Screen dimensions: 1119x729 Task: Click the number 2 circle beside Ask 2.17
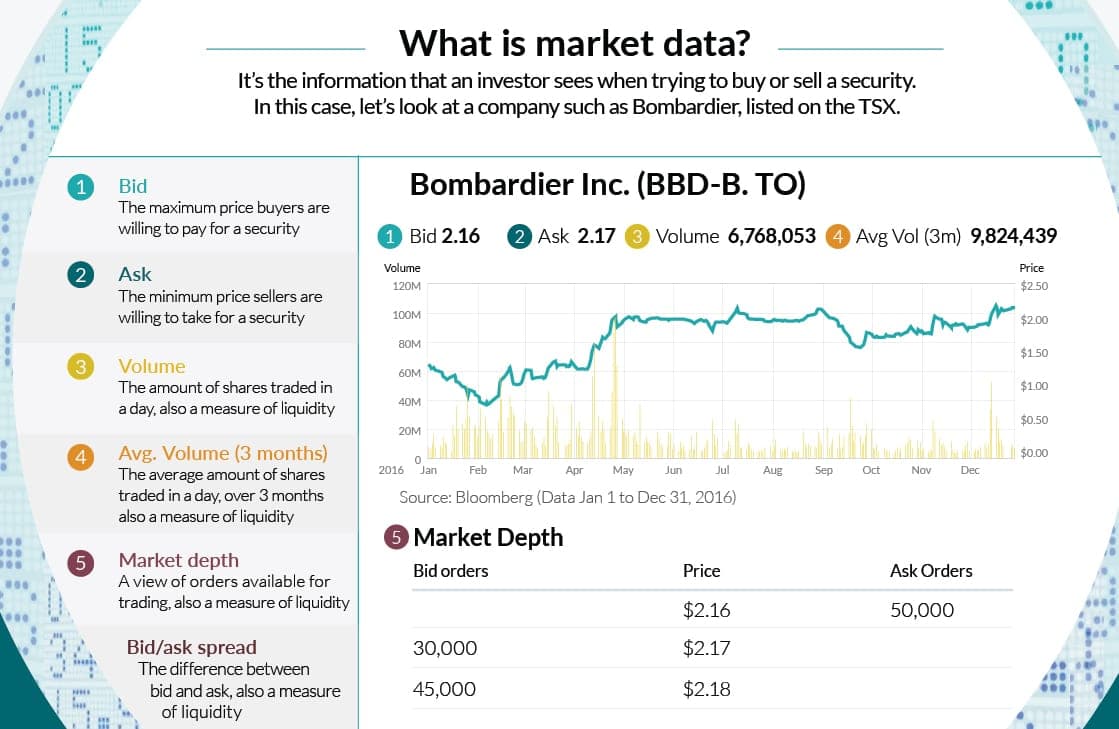click(520, 237)
